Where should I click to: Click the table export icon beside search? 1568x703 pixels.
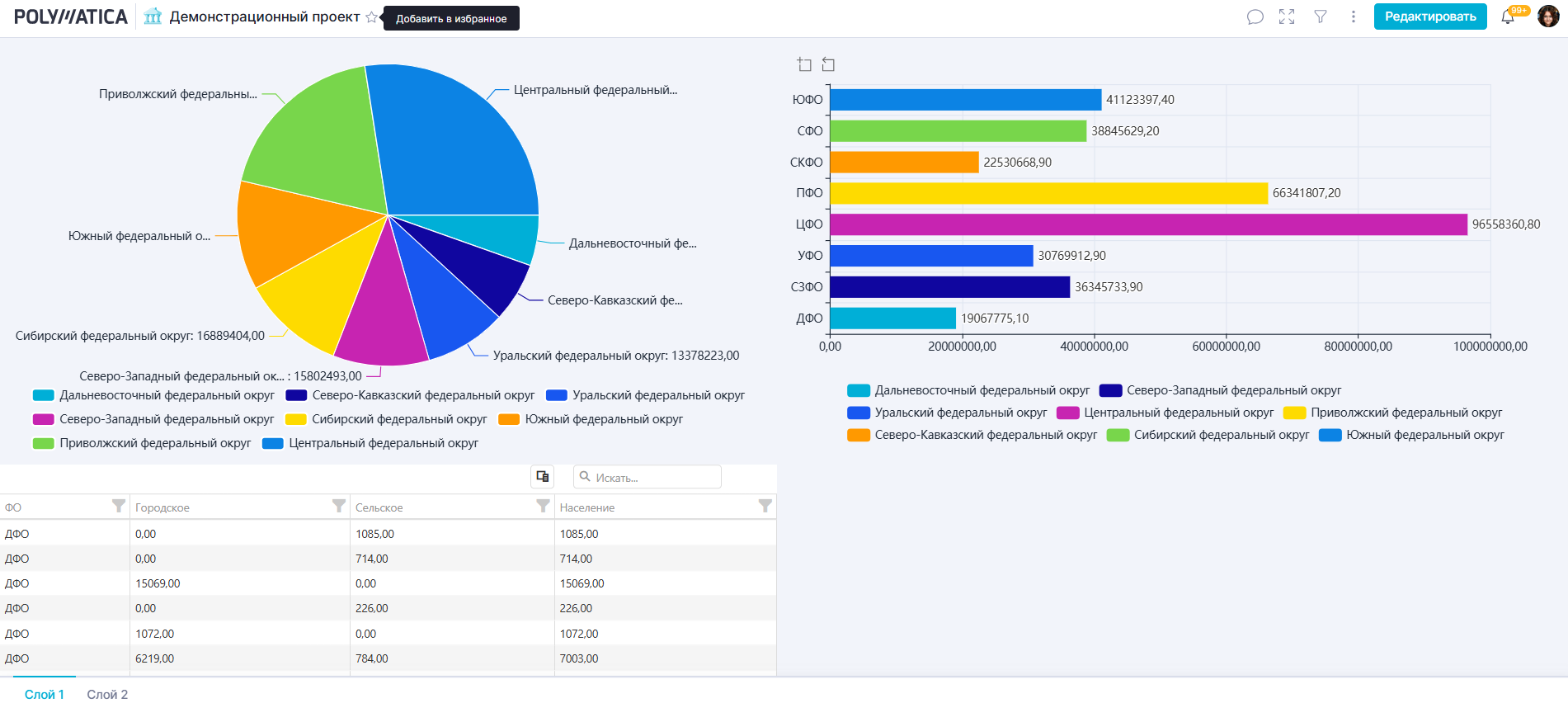(542, 476)
